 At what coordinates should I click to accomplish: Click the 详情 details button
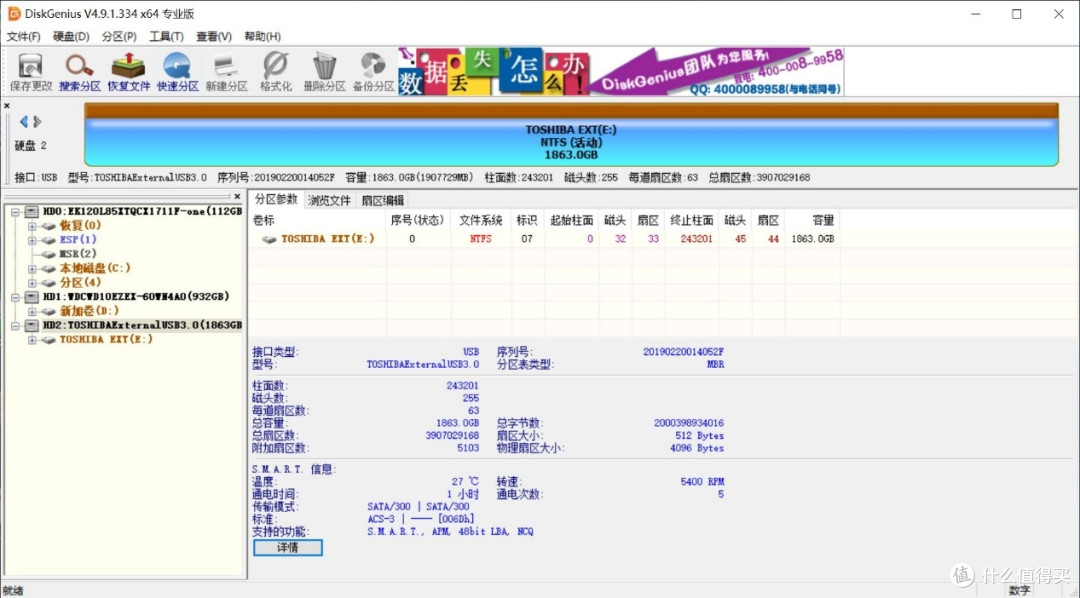point(287,548)
